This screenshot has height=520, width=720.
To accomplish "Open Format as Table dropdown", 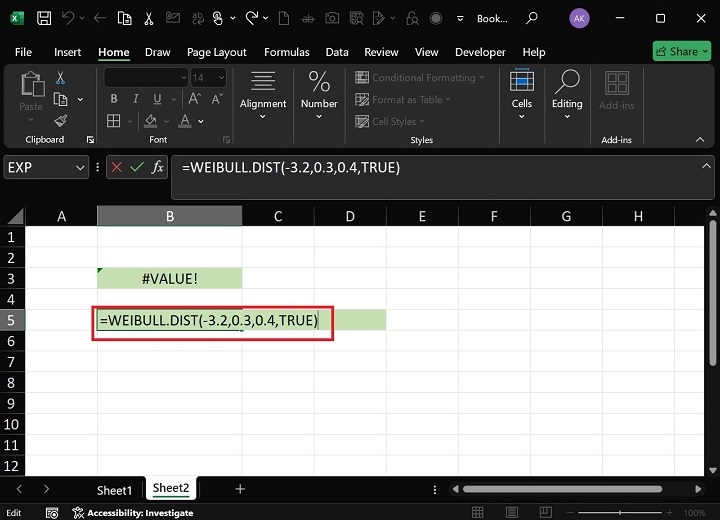I will 403,99.
